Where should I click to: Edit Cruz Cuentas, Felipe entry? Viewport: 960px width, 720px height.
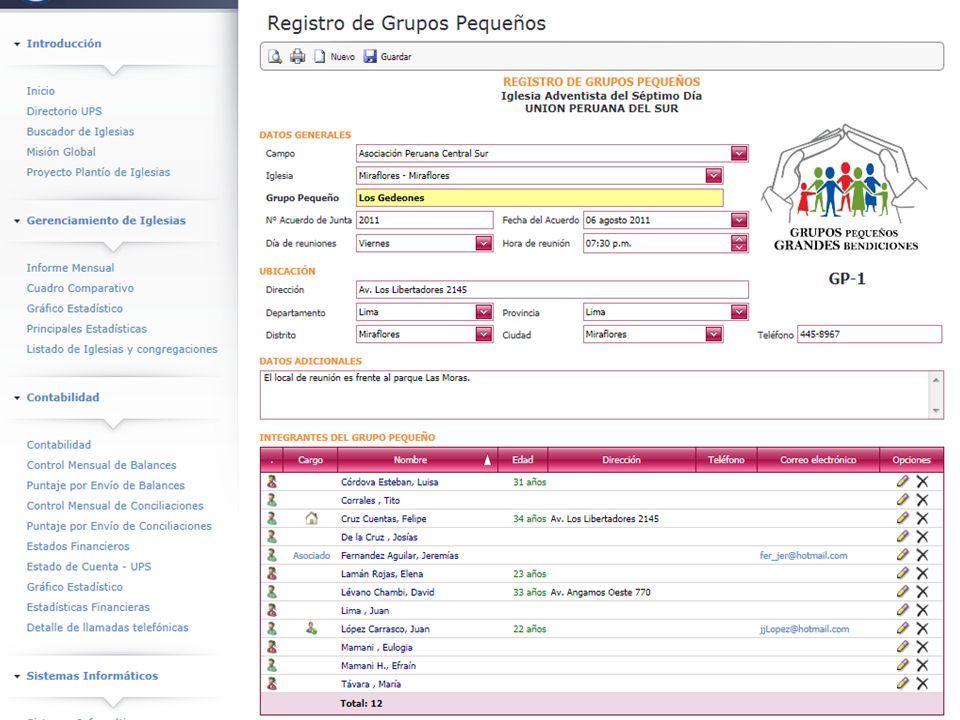point(902,518)
